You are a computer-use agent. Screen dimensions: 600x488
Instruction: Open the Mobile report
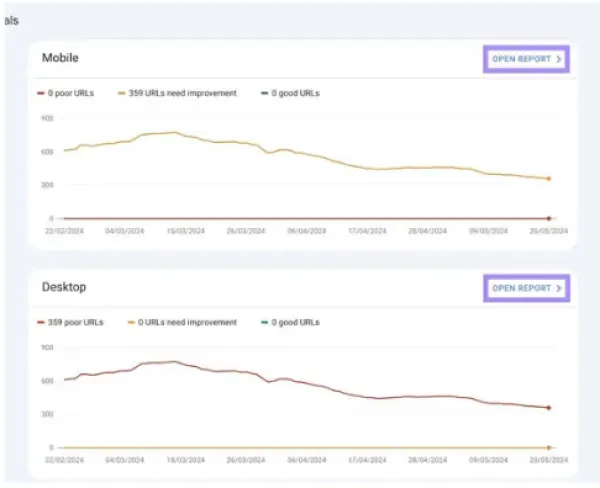pyautogui.click(x=526, y=59)
